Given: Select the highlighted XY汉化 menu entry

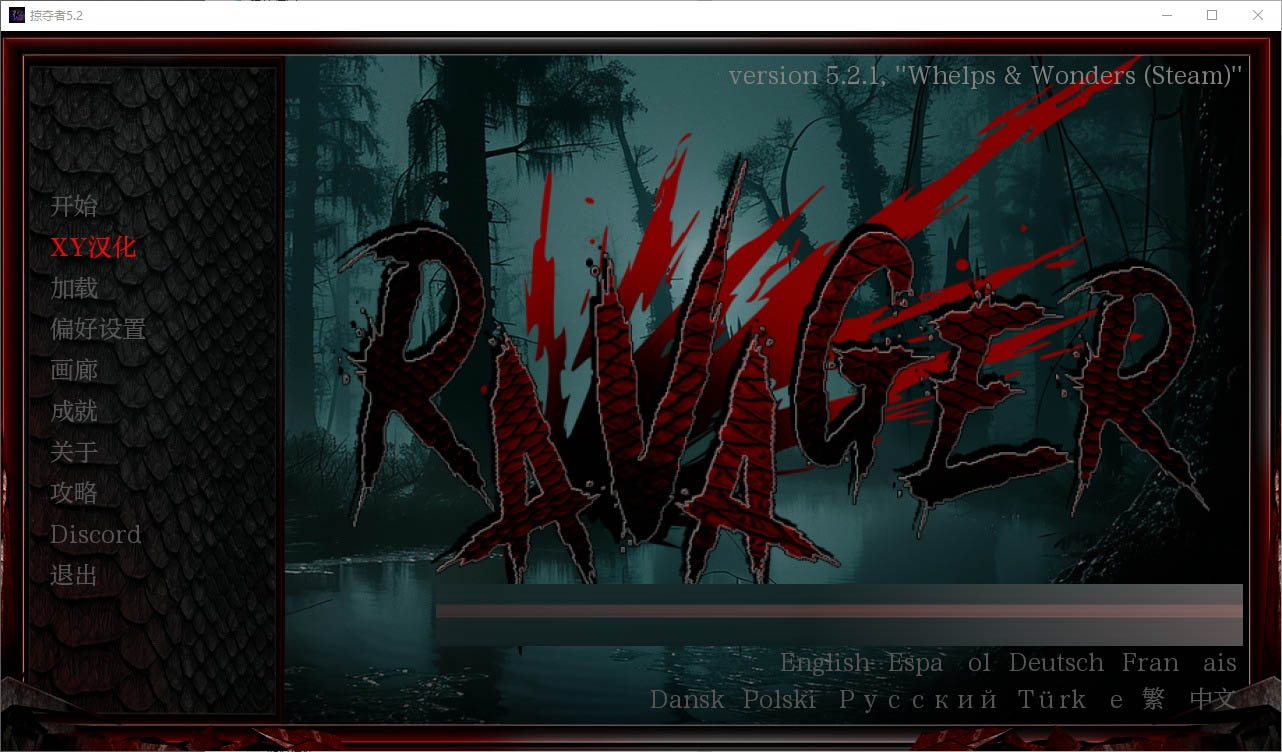Looking at the screenshot, I should tap(93, 247).
